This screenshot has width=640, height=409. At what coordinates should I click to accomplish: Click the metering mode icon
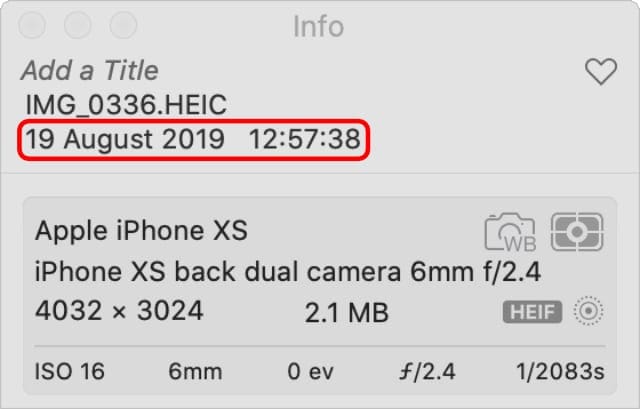(577, 232)
